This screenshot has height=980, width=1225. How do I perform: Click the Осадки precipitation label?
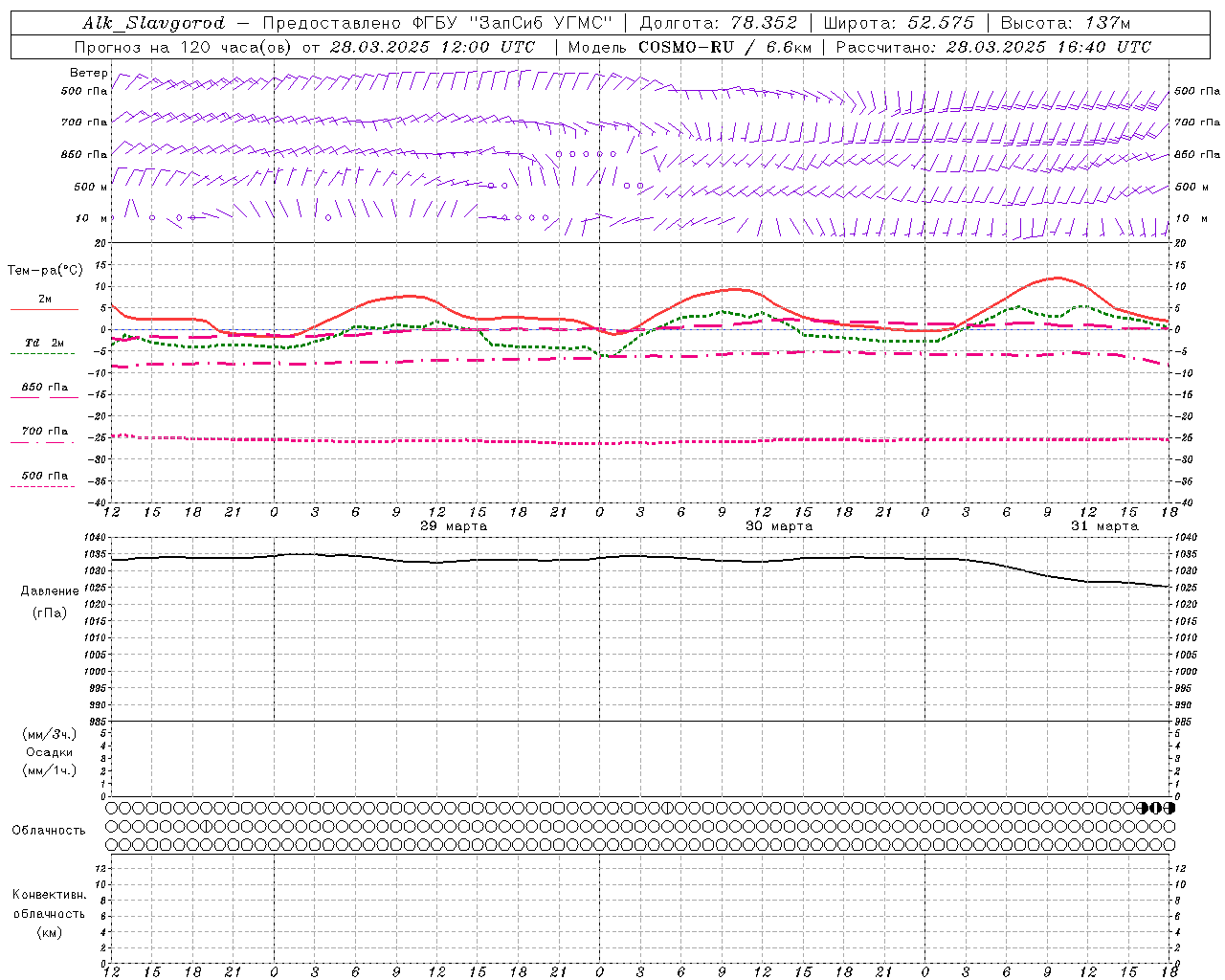point(49,752)
